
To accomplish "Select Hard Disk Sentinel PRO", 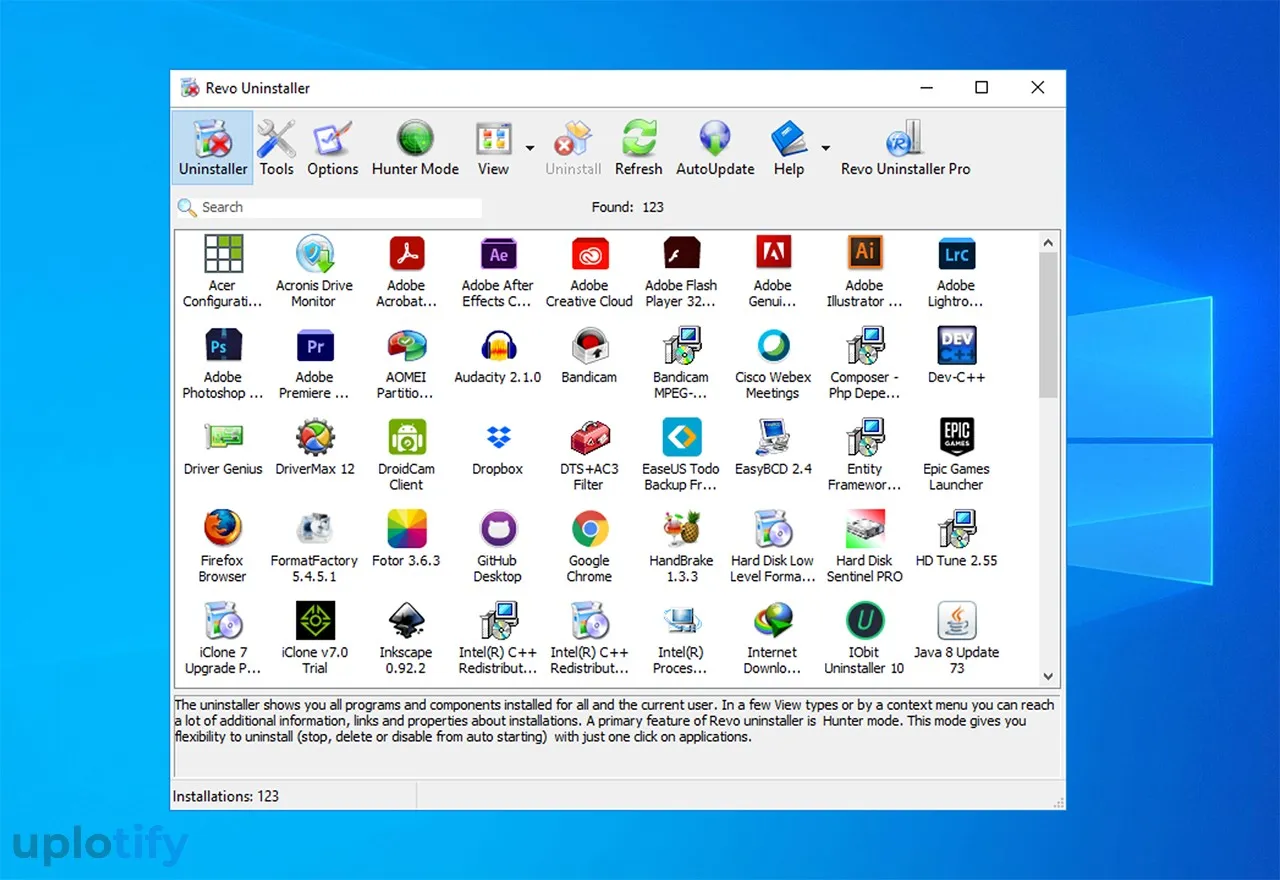I will [864, 547].
